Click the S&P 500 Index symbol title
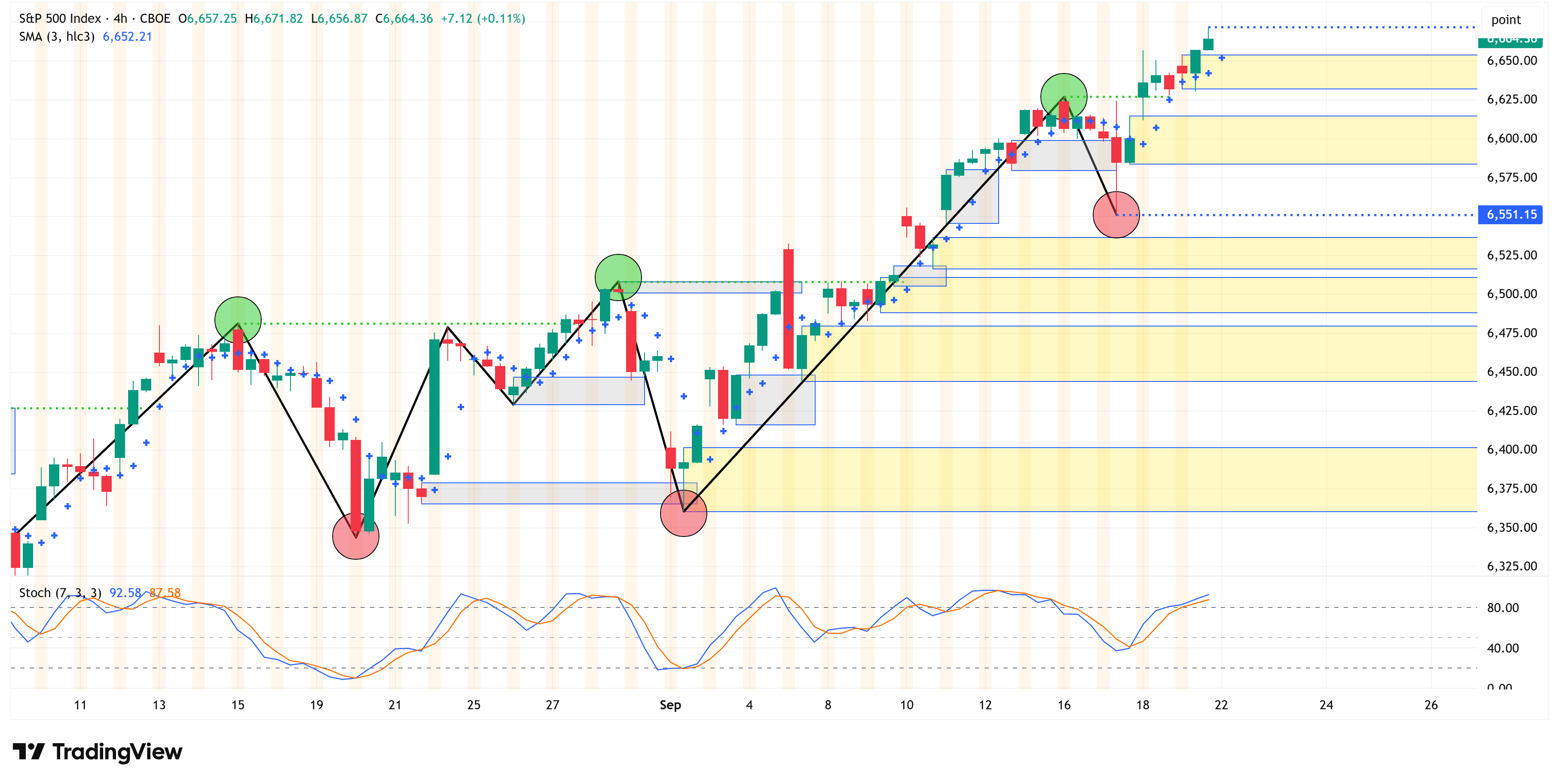The width and height of the screenshot is (1559, 784). pyautogui.click(x=60, y=19)
